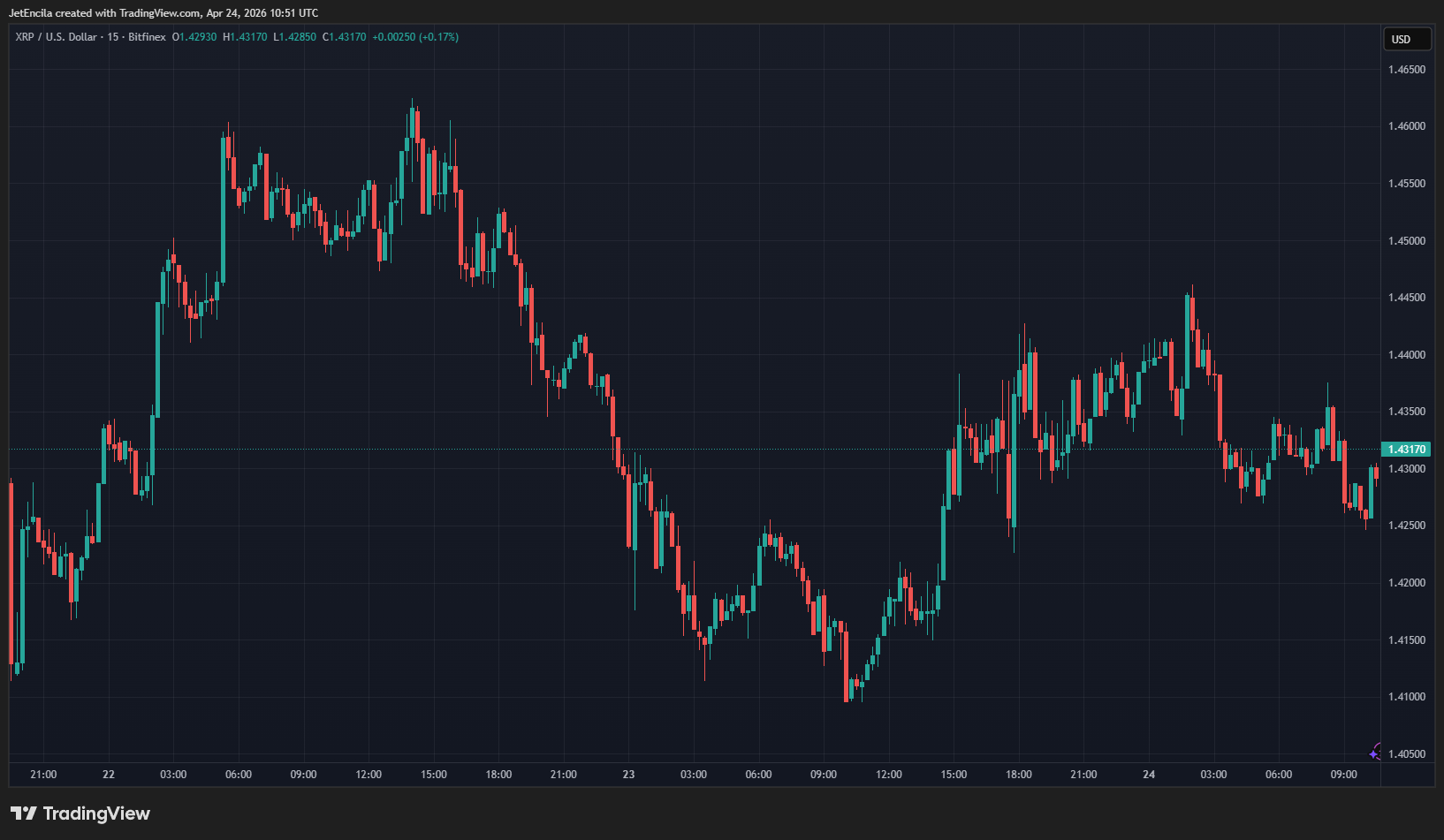Click the date 24 on time axis
Image resolution: width=1444 pixels, height=840 pixels.
pos(1149,775)
